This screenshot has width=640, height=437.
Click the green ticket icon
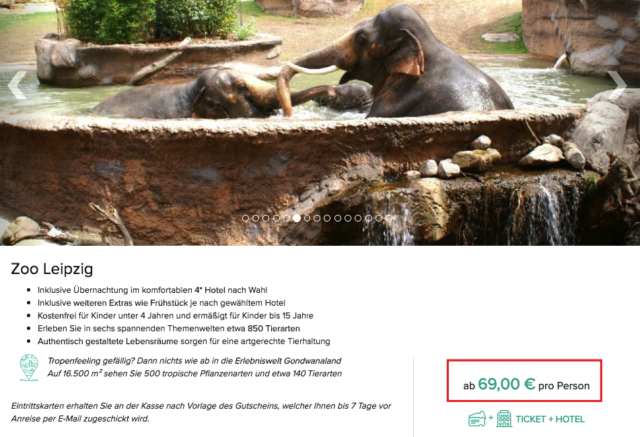coord(477,419)
